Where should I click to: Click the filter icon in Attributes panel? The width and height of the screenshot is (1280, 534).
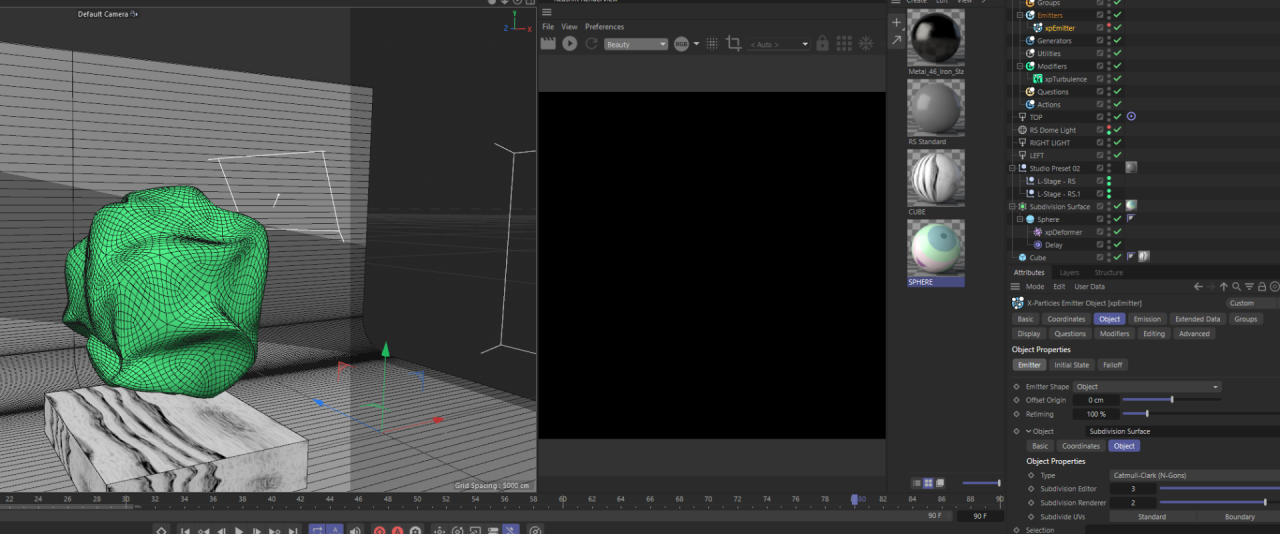pos(1249,287)
